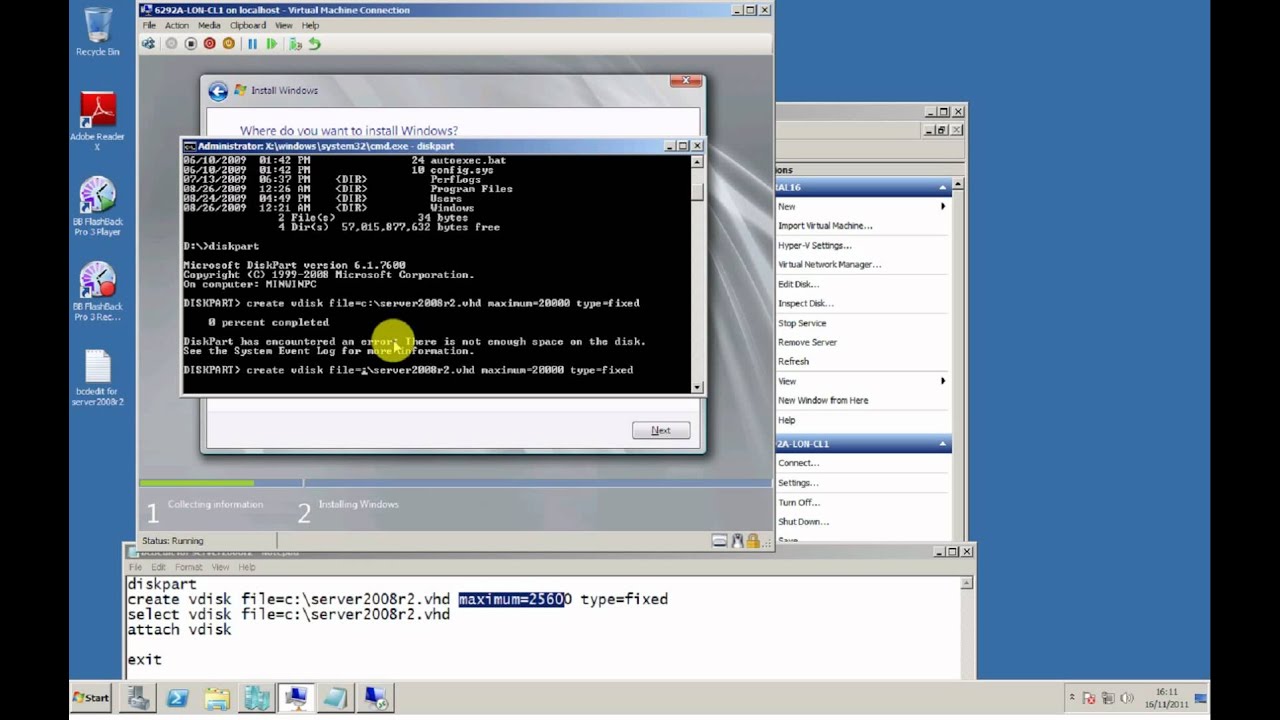Open the File menu of Virtual Machine Connection
Viewport: 1280px width, 720px height.
(x=149, y=25)
